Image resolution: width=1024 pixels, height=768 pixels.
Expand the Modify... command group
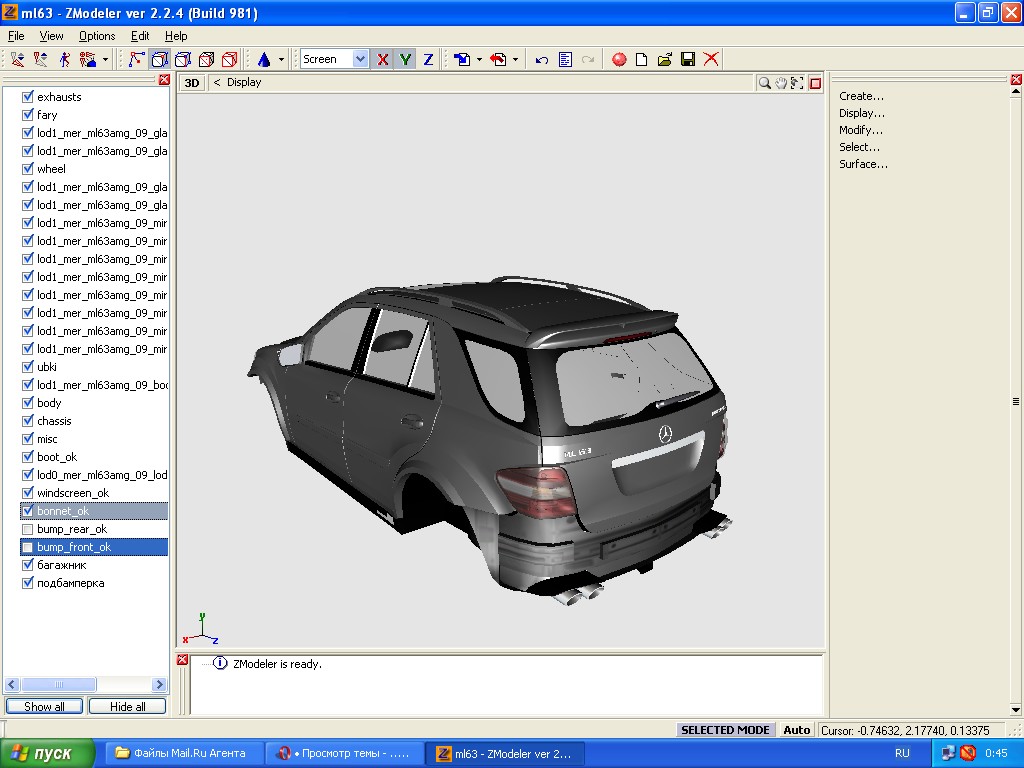861,130
